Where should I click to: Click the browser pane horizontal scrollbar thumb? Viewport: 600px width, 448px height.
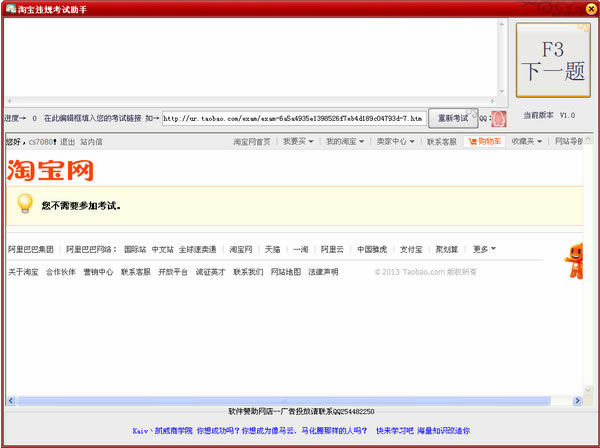pyautogui.click(x=284, y=401)
